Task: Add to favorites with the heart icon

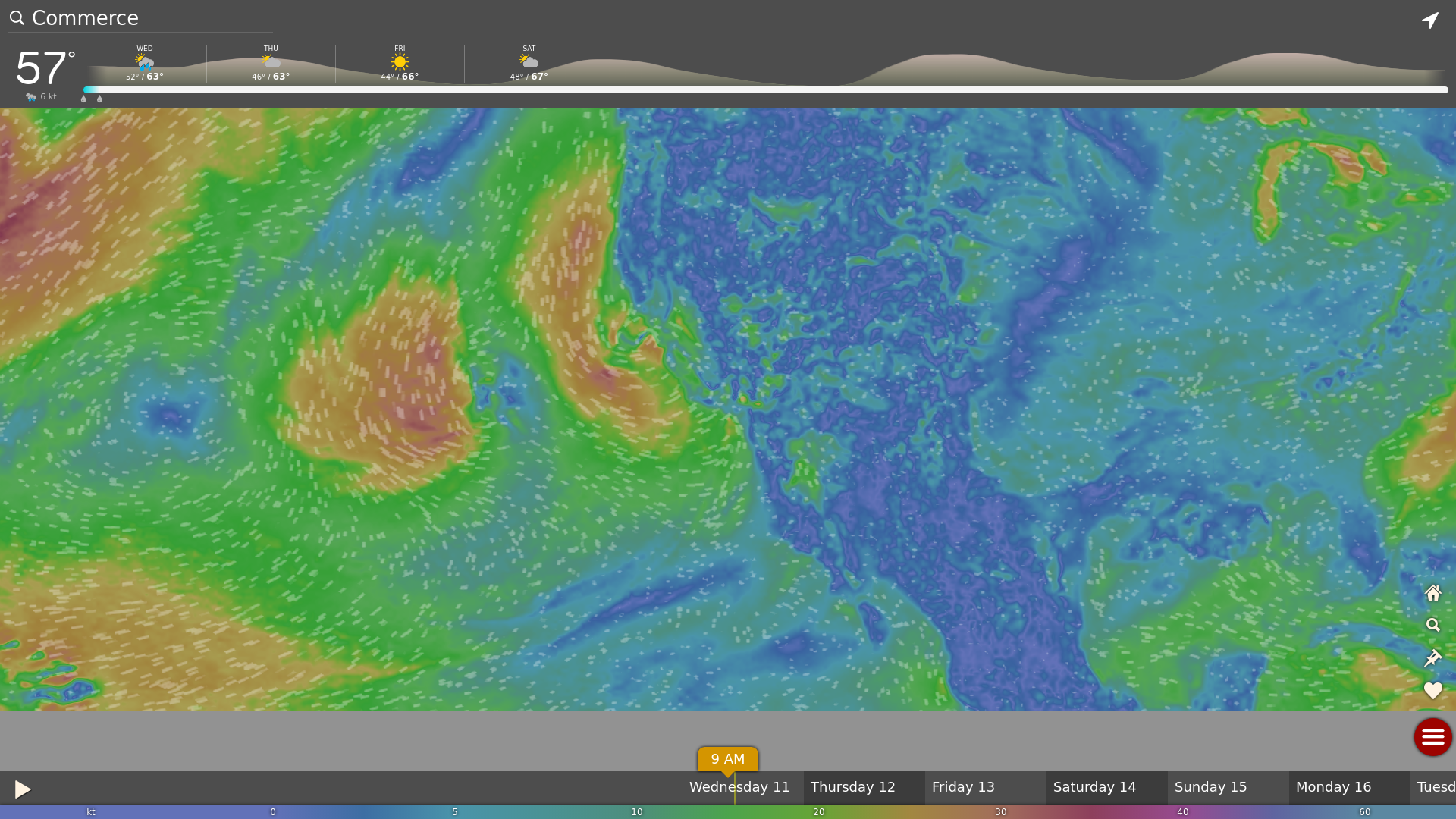Action: click(1432, 691)
